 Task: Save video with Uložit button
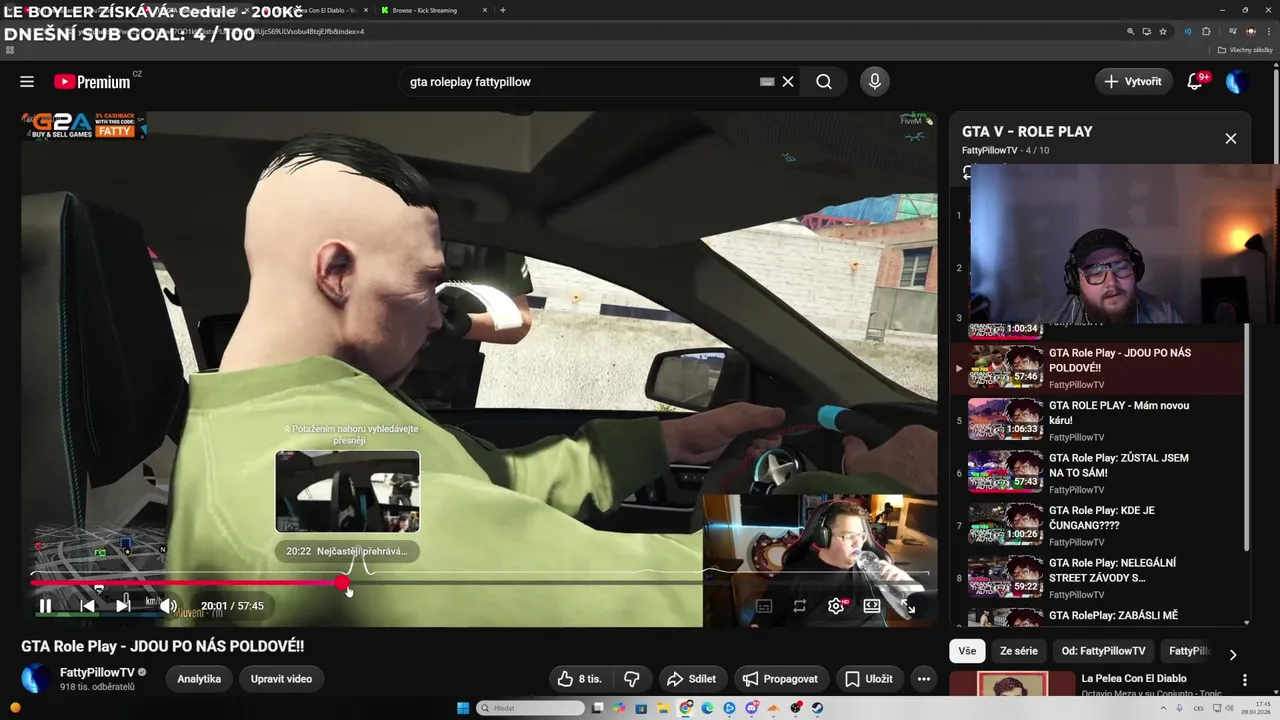click(869, 679)
